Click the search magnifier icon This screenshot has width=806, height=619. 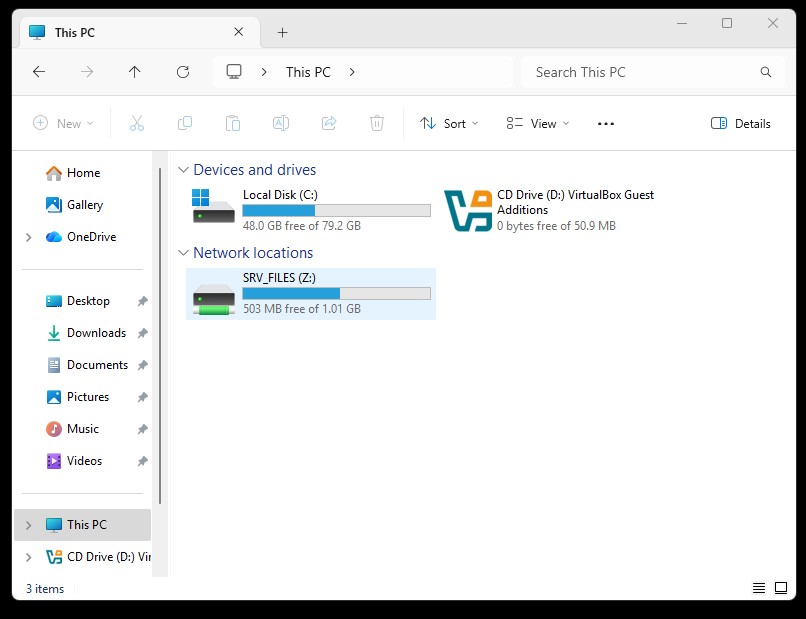(766, 72)
